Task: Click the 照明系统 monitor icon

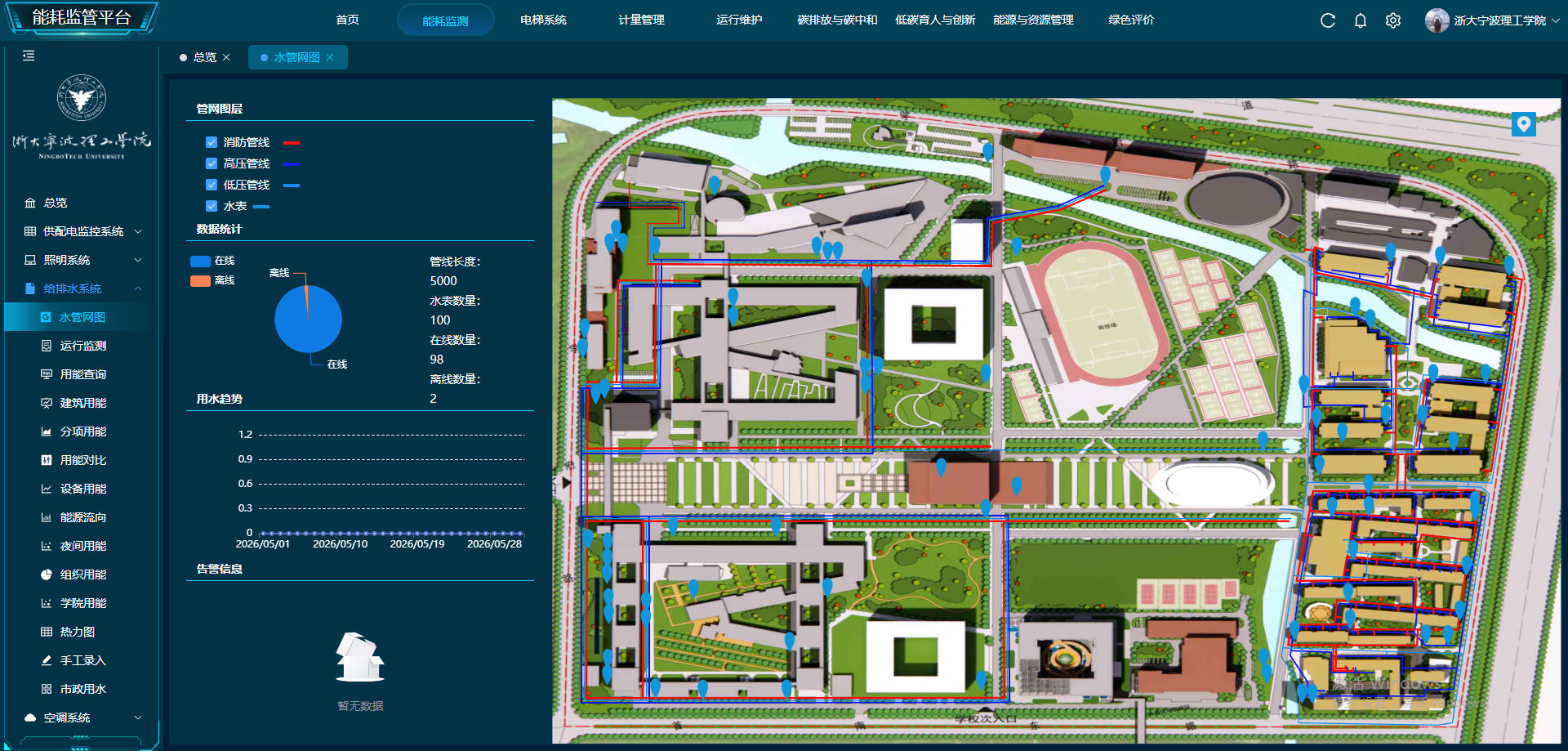Action: pyautogui.click(x=30, y=260)
